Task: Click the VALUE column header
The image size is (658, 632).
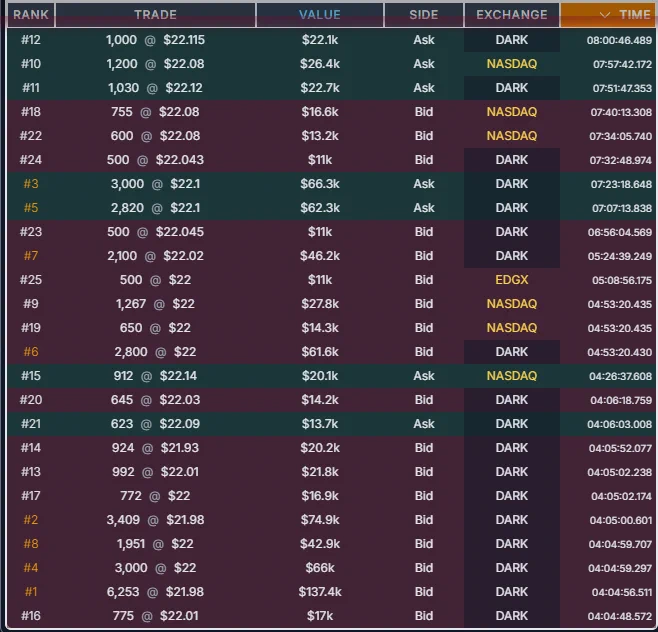Action: pyautogui.click(x=320, y=15)
